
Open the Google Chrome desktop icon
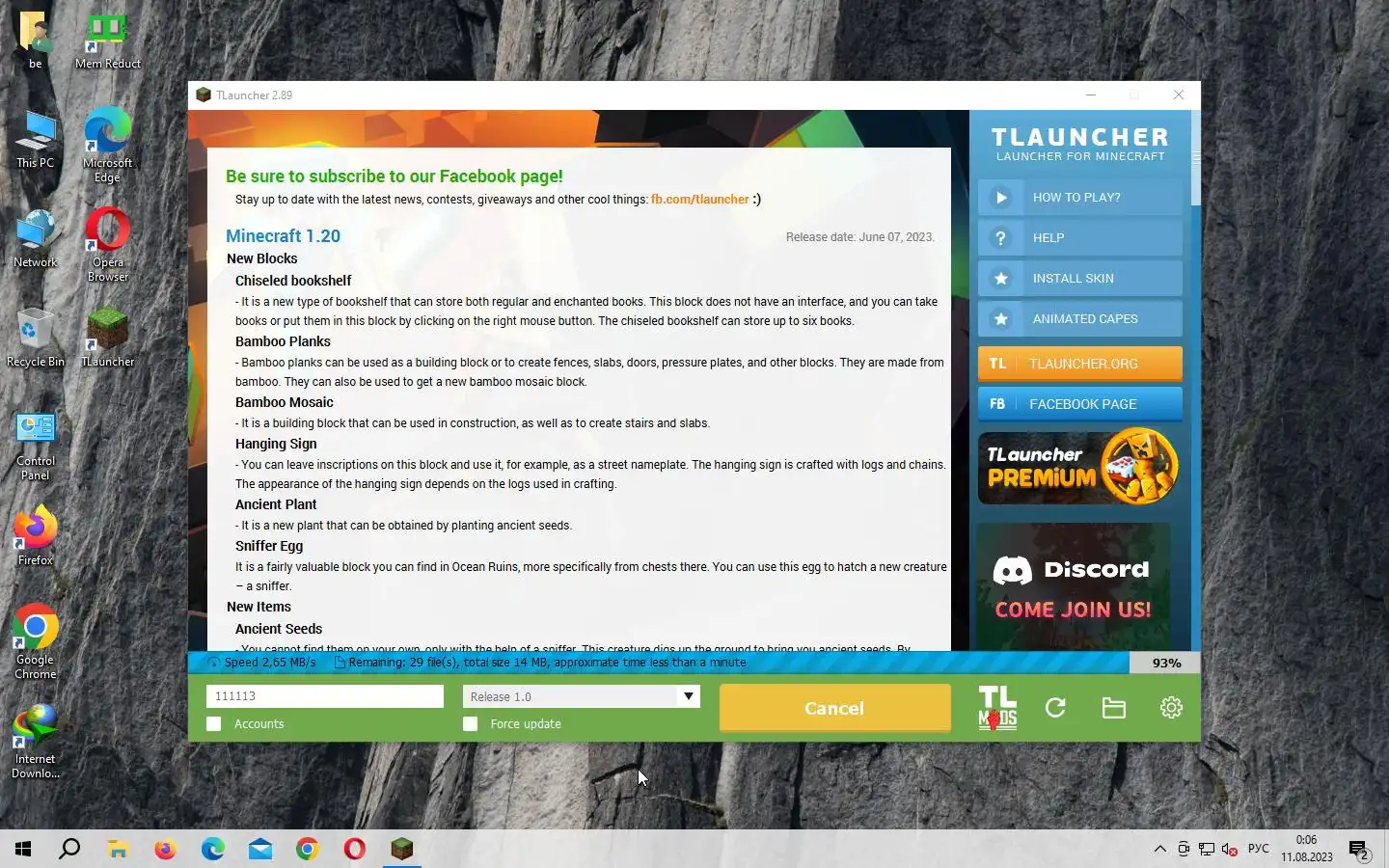35,642
